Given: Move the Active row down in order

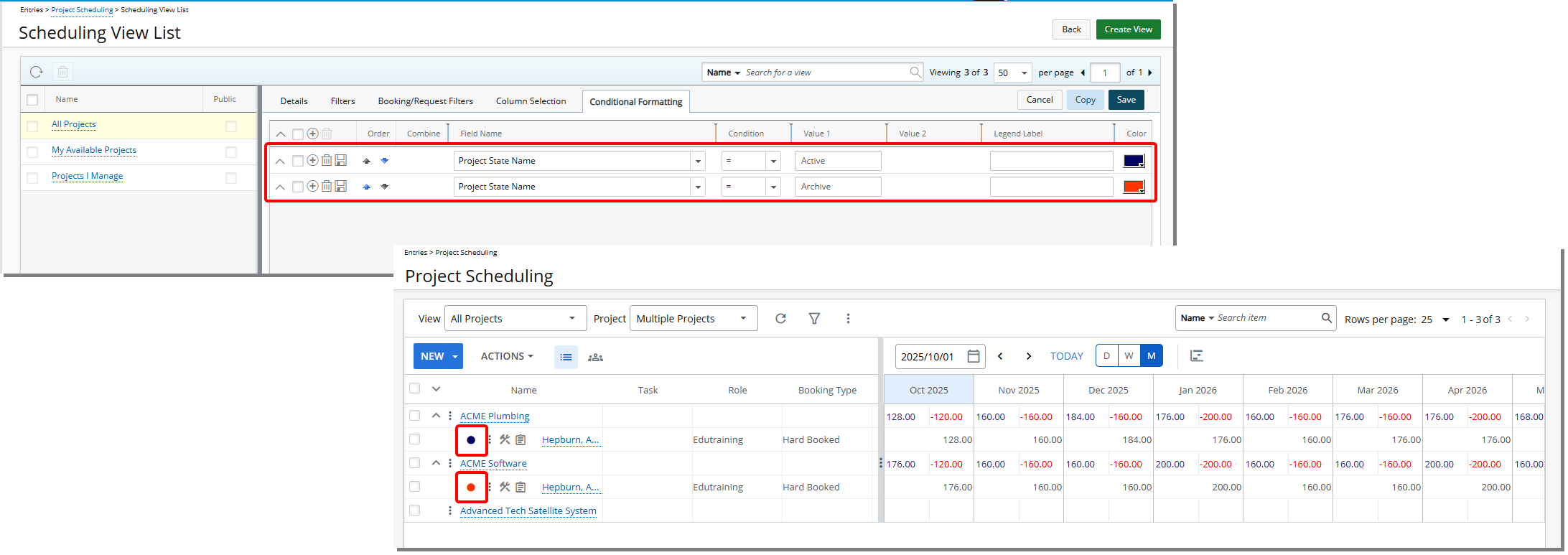Looking at the screenshot, I should (385, 161).
